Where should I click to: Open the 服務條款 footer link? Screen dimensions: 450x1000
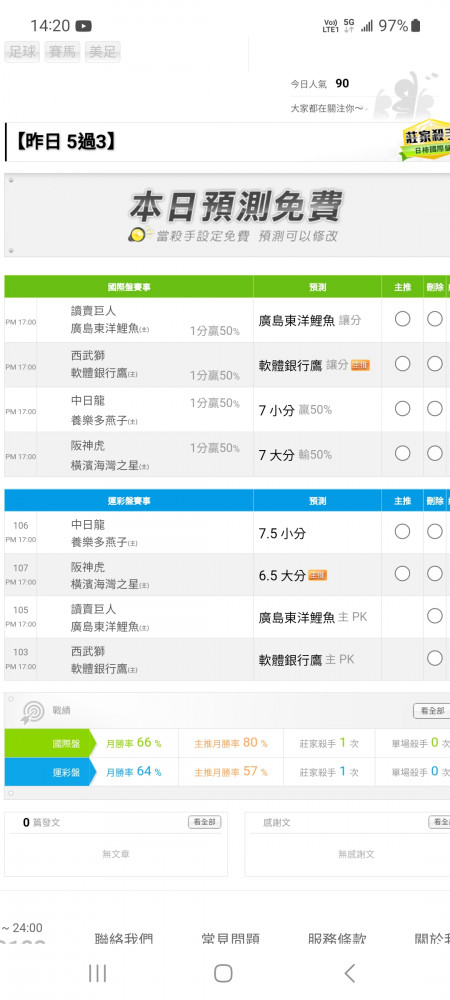[337, 938]
